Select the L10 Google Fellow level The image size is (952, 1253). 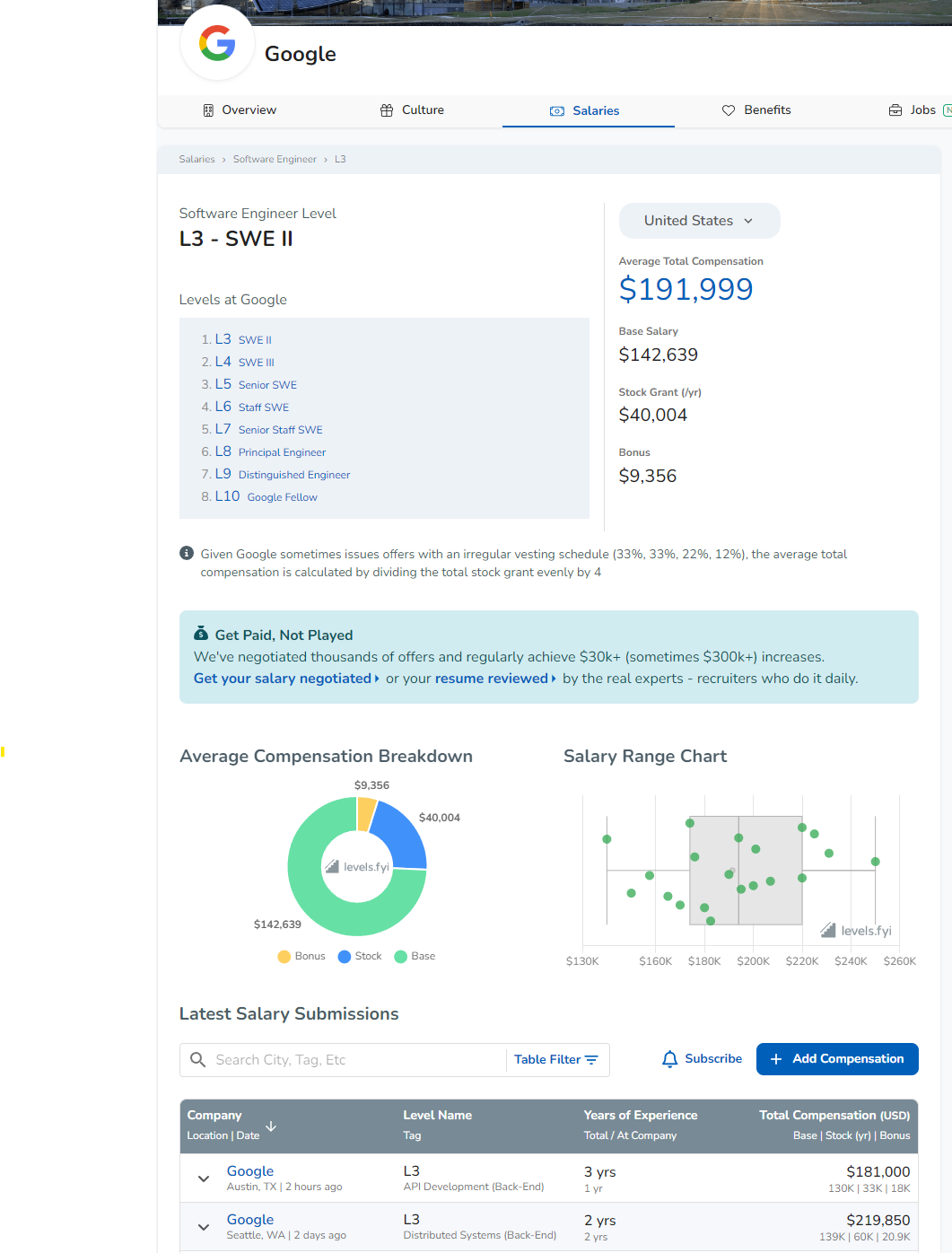[x=266, y=496]
